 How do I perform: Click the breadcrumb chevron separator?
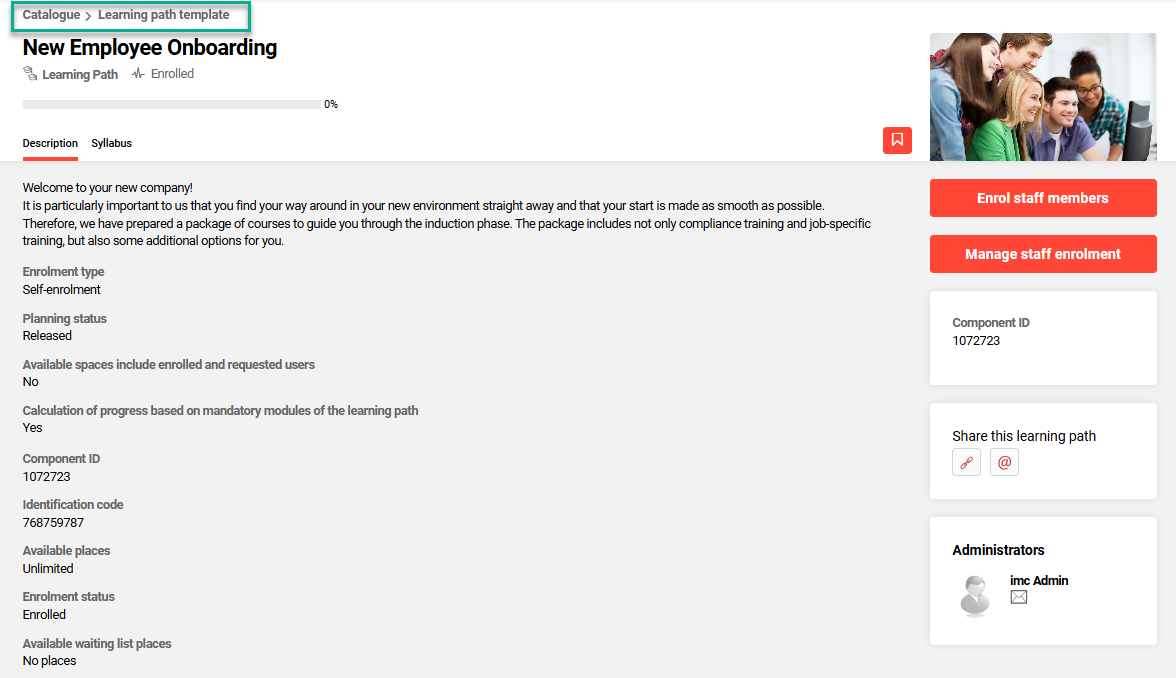[89, 16]
